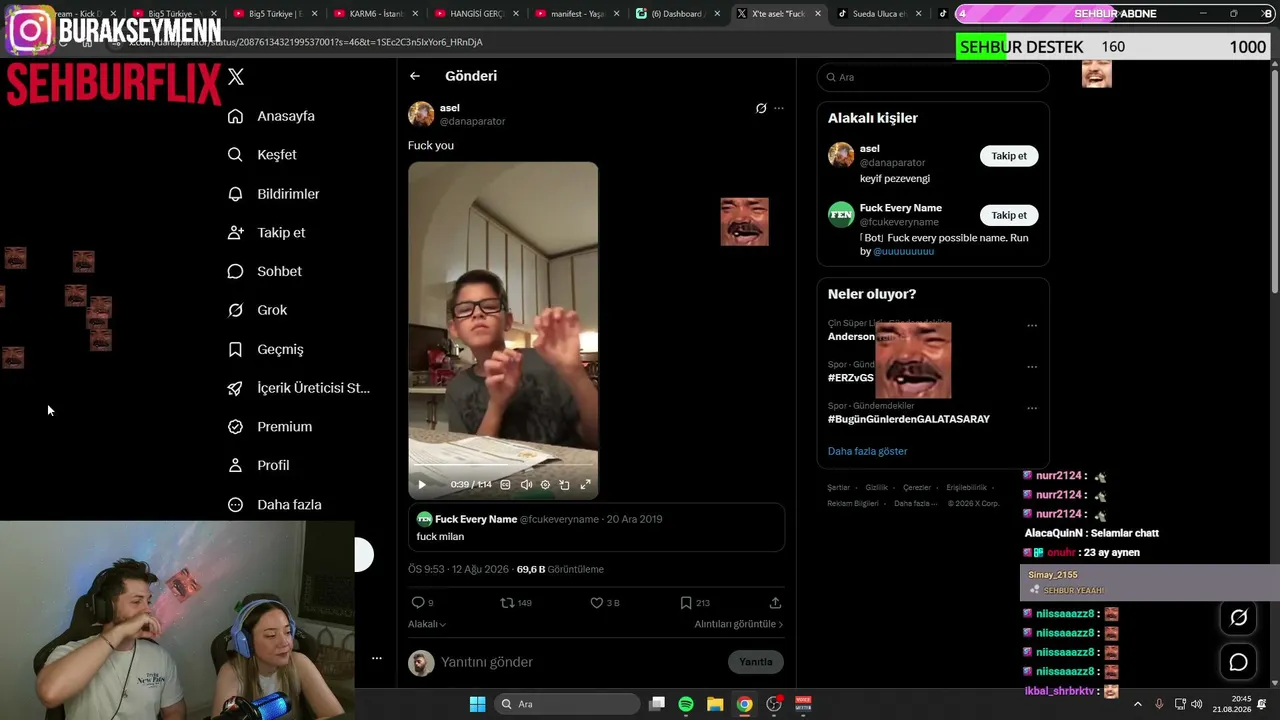Click the Ara search box on X
Screen dimensions: 1280x720
pyautogui.click(x=933, y=77)
